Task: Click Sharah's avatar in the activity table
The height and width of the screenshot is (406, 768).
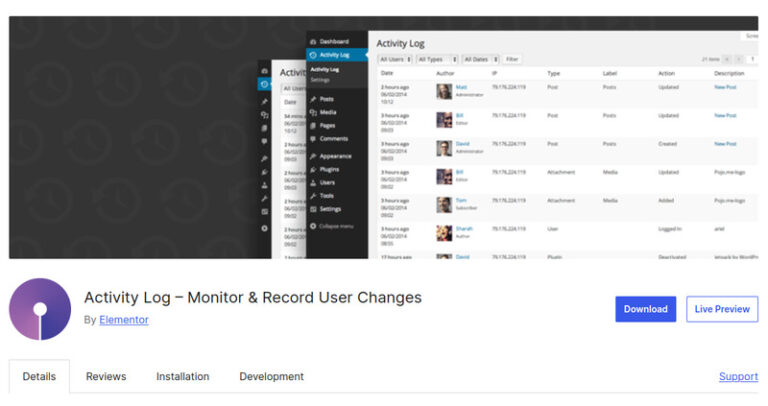Action: coord(444,233)
